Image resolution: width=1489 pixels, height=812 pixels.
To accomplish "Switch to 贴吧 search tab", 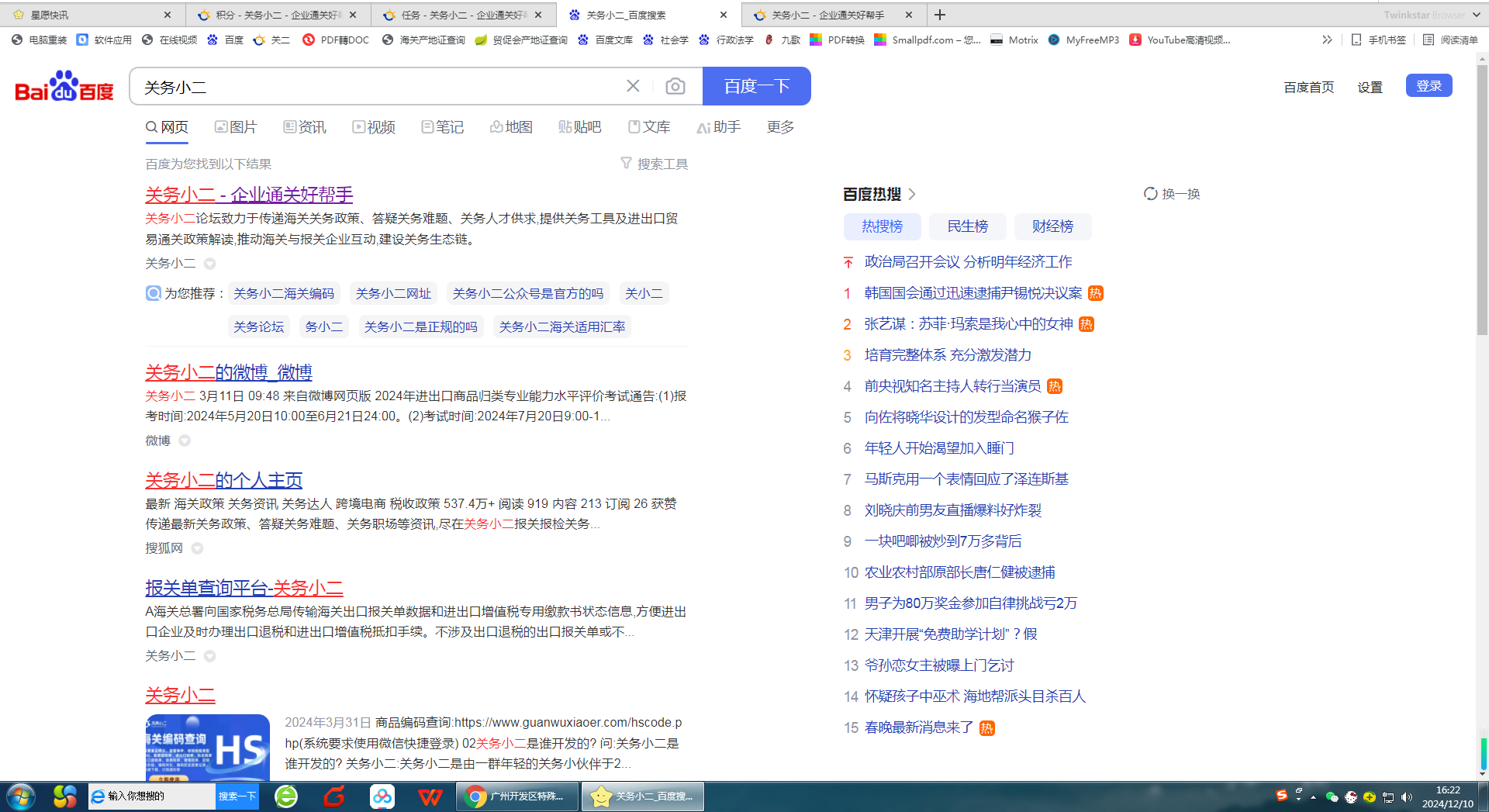I will click(x=579, y=126).
